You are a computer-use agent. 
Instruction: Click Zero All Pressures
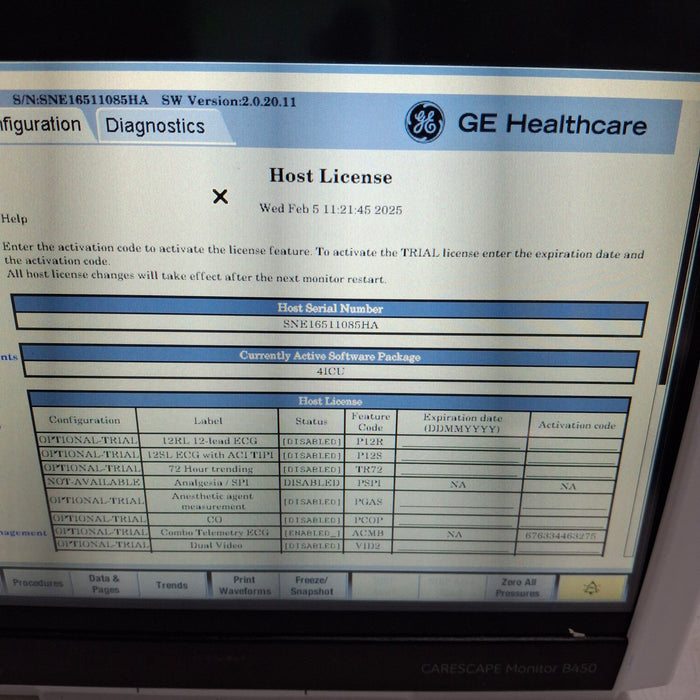coord(518,588)
